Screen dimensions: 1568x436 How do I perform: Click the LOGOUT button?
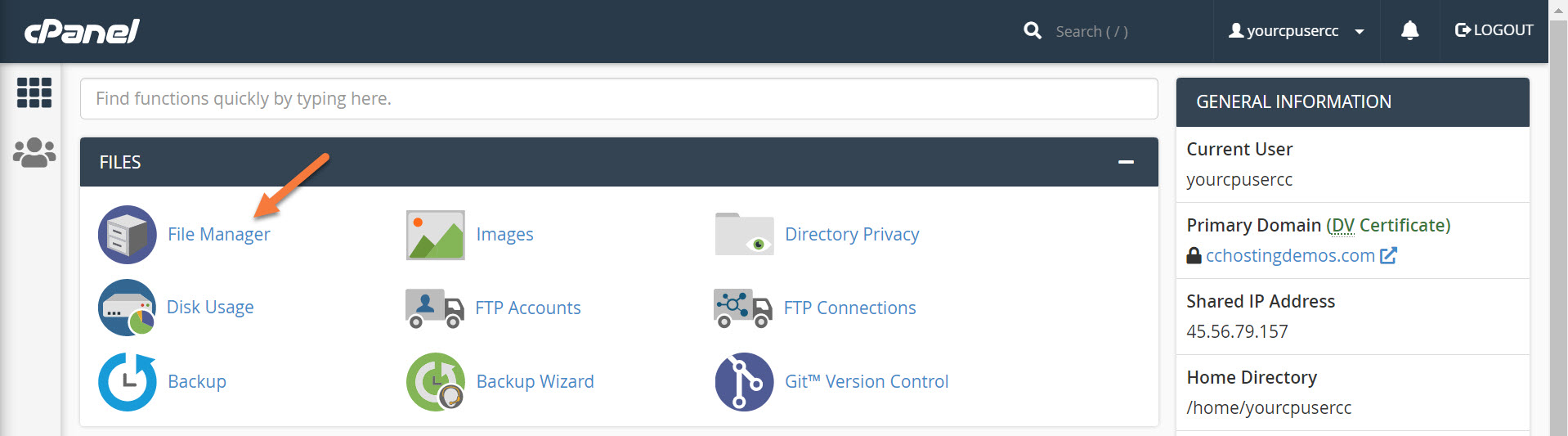1494,30
